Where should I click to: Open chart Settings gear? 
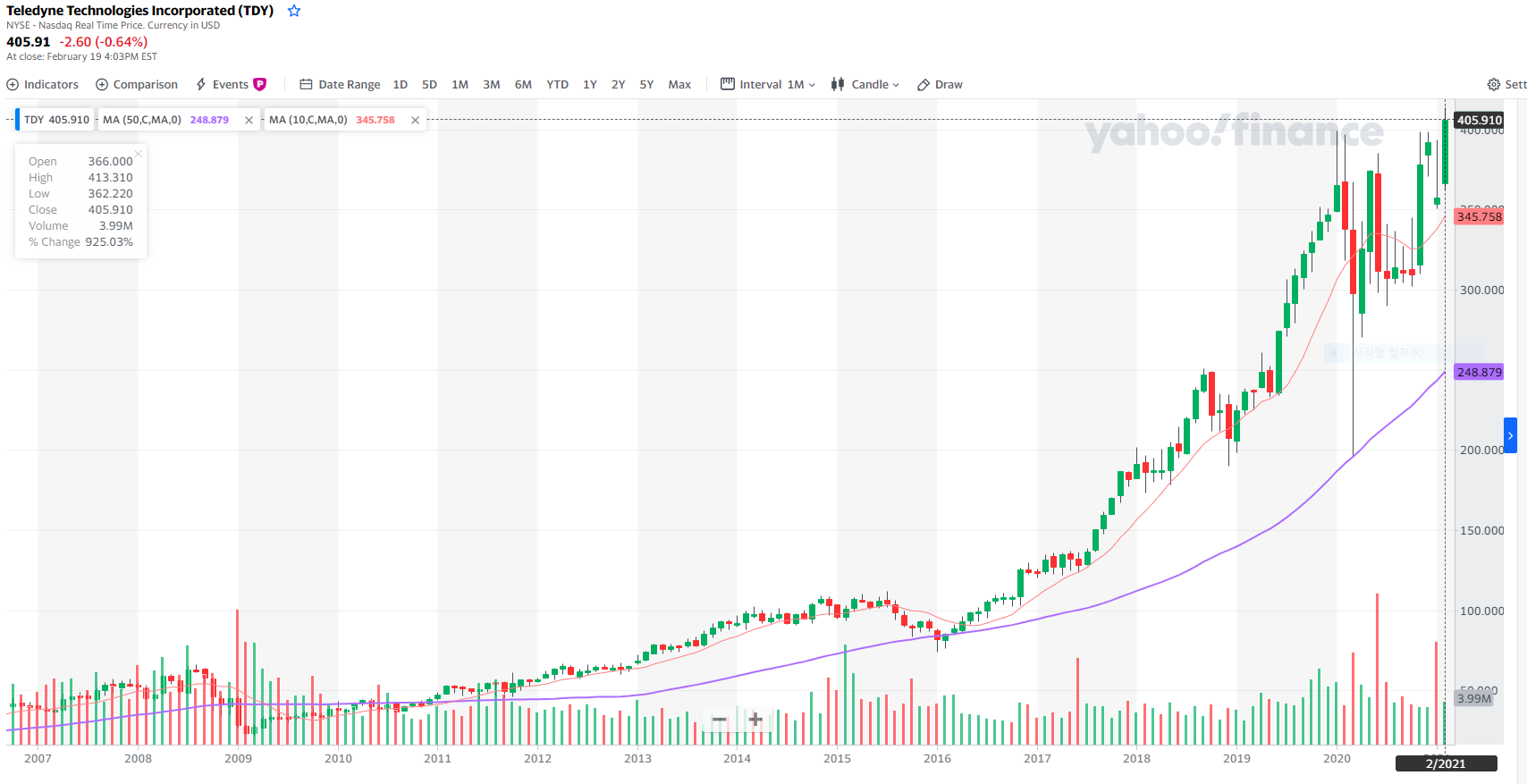(x=1494, y=84)
